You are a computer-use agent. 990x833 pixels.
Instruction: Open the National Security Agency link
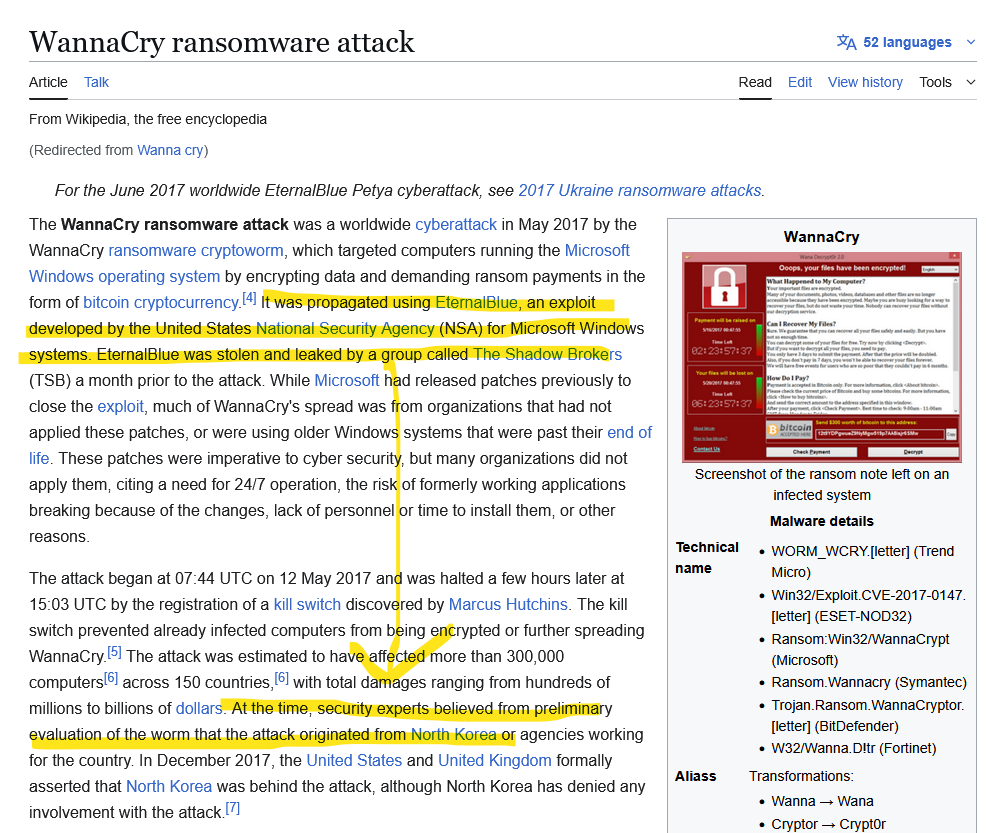[x=345, y=328]
